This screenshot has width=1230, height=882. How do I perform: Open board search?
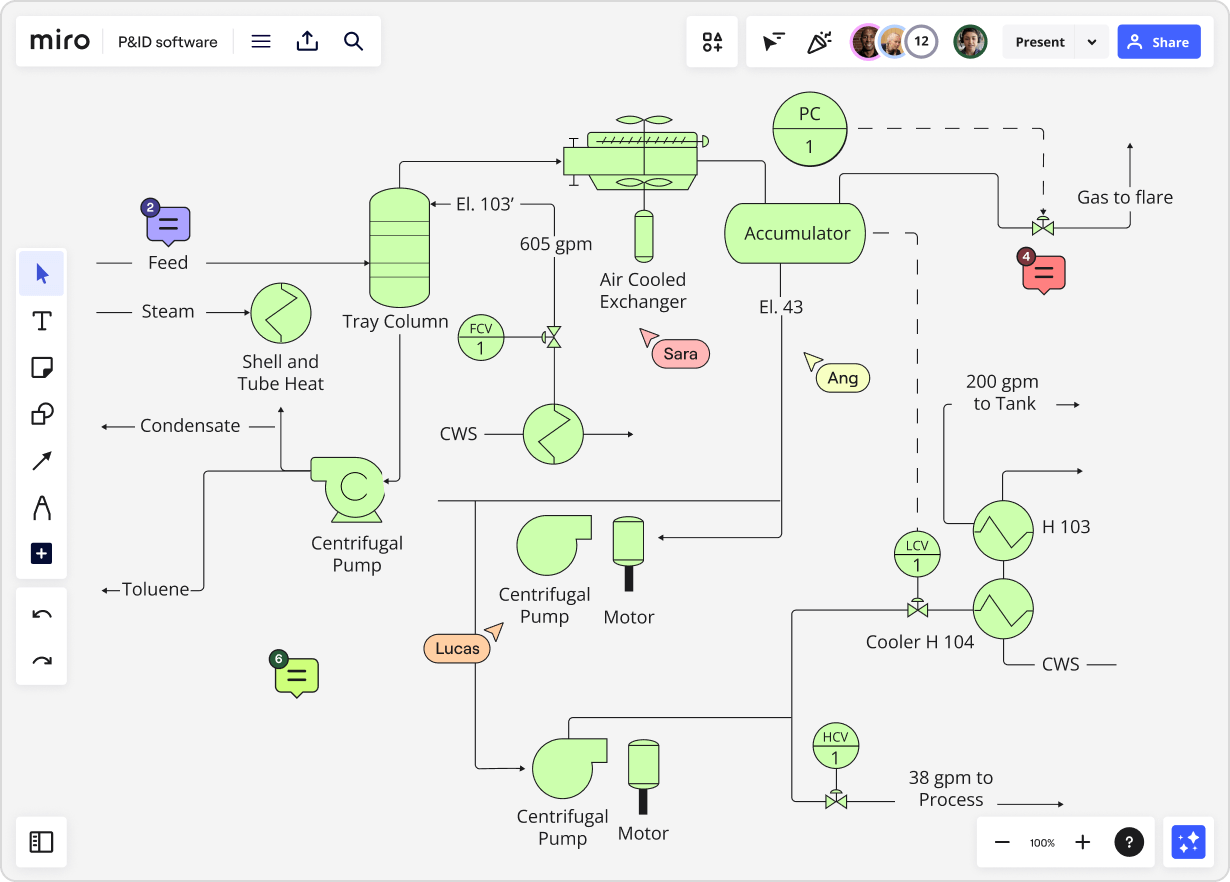click(x=352, y=41)
